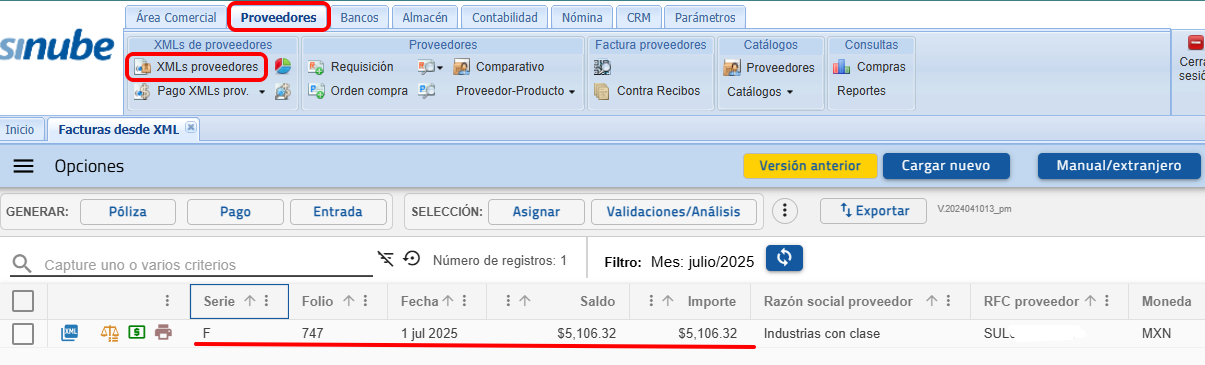Generate Póliza button

tap(128, 211)
